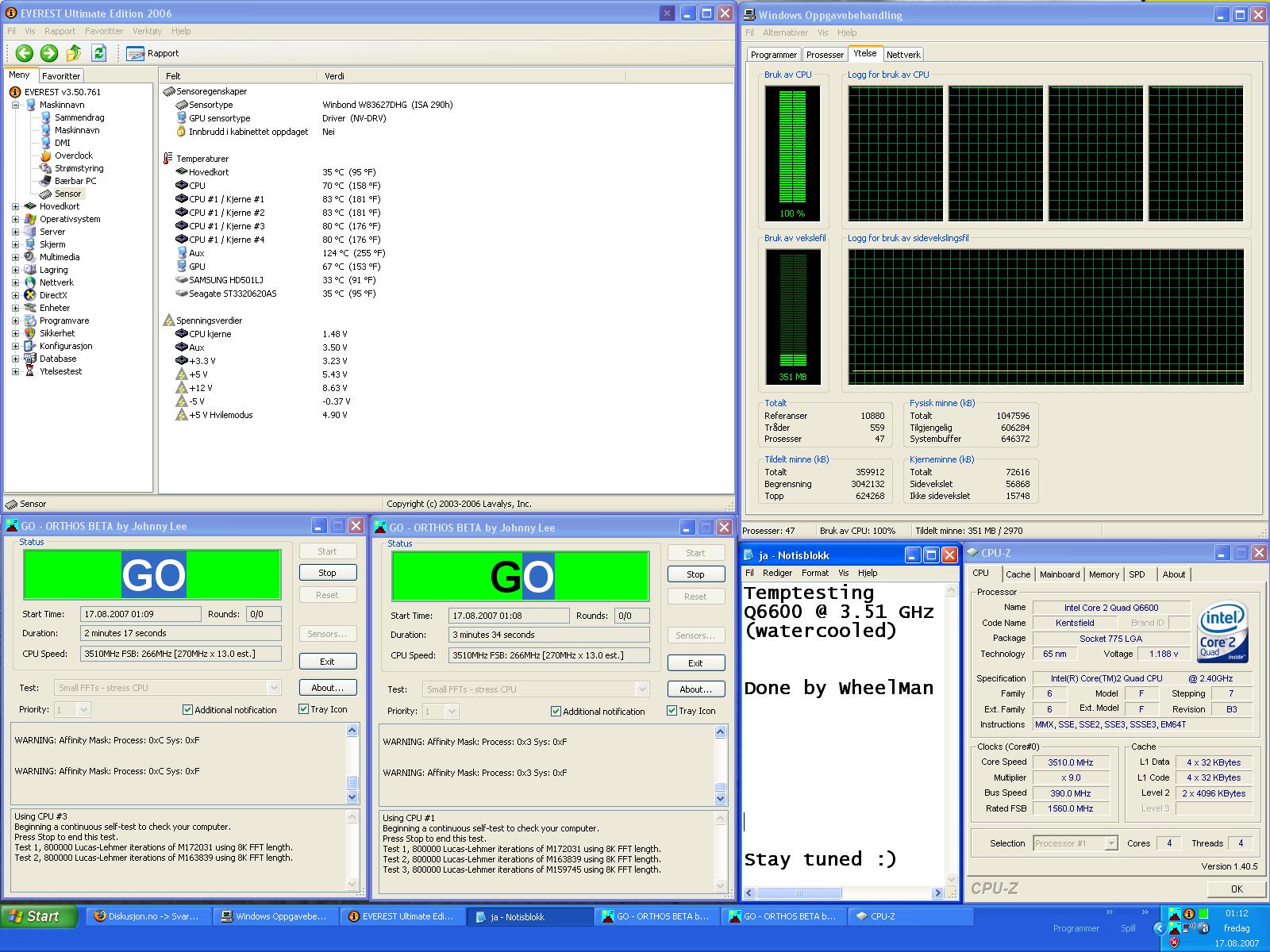This screenshot has width=1270, height=952.
Task: Select the Sensor tree item
Action: pos(67,194)
